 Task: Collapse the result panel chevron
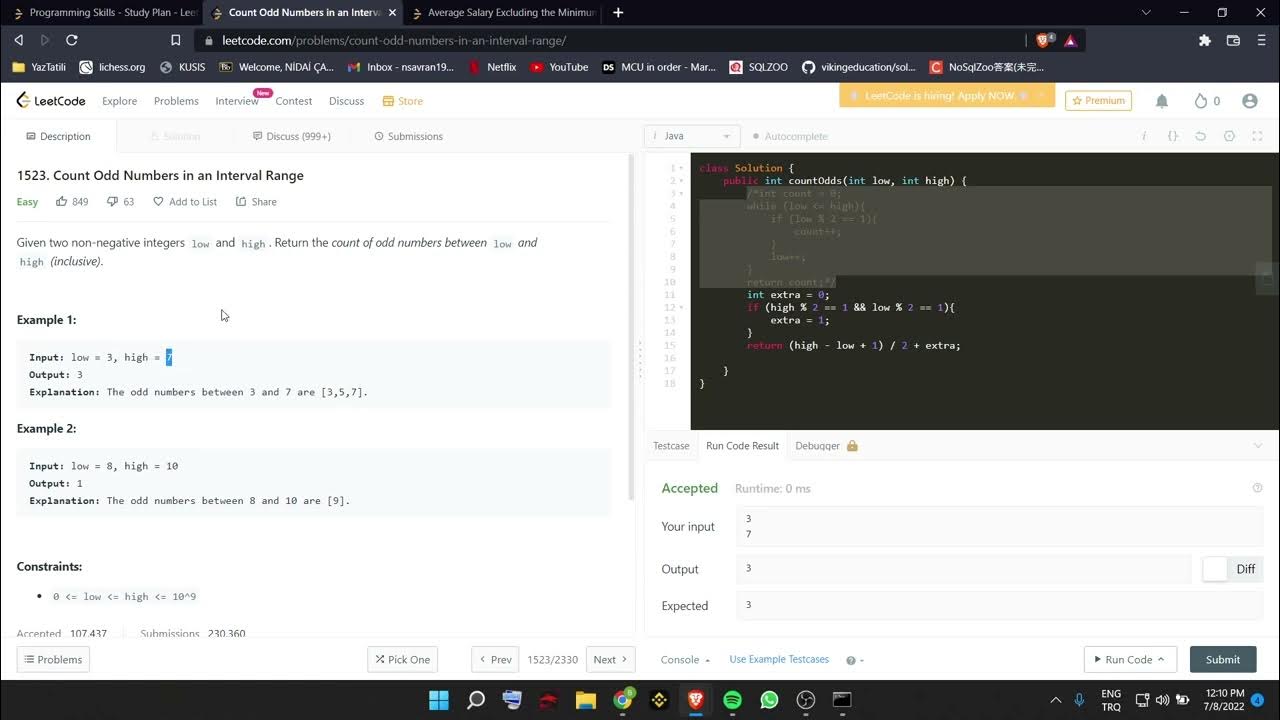point(1258,446)
